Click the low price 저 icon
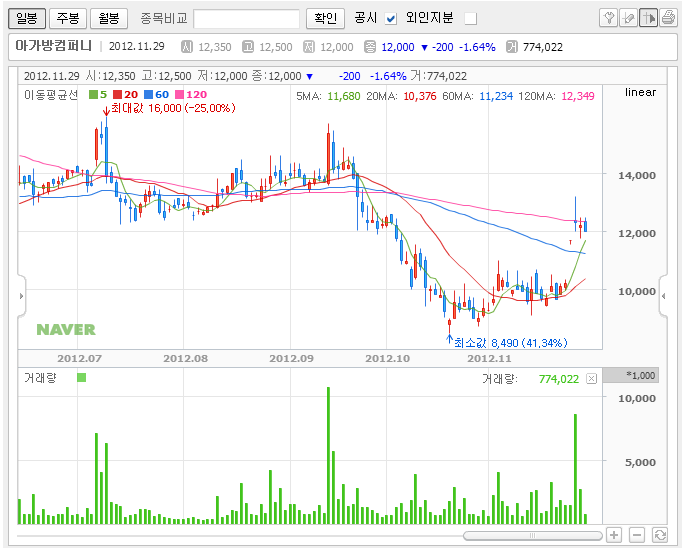The height and width of the screenshot is (548, 682). [x=309, y=47]
